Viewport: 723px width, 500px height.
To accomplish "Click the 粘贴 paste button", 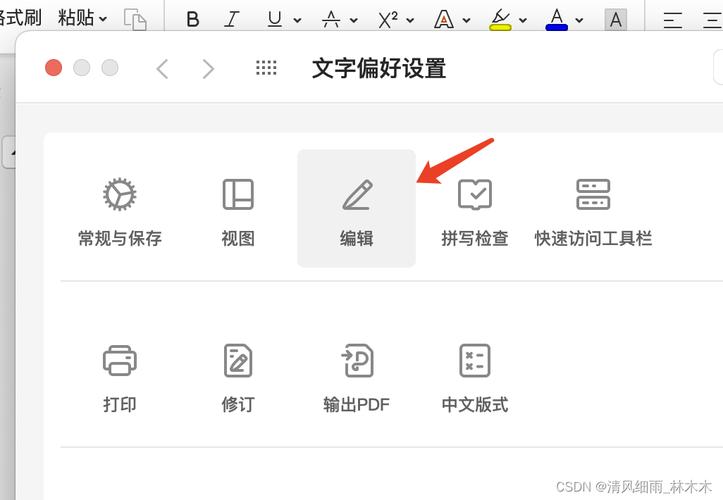I will [76, 18].
